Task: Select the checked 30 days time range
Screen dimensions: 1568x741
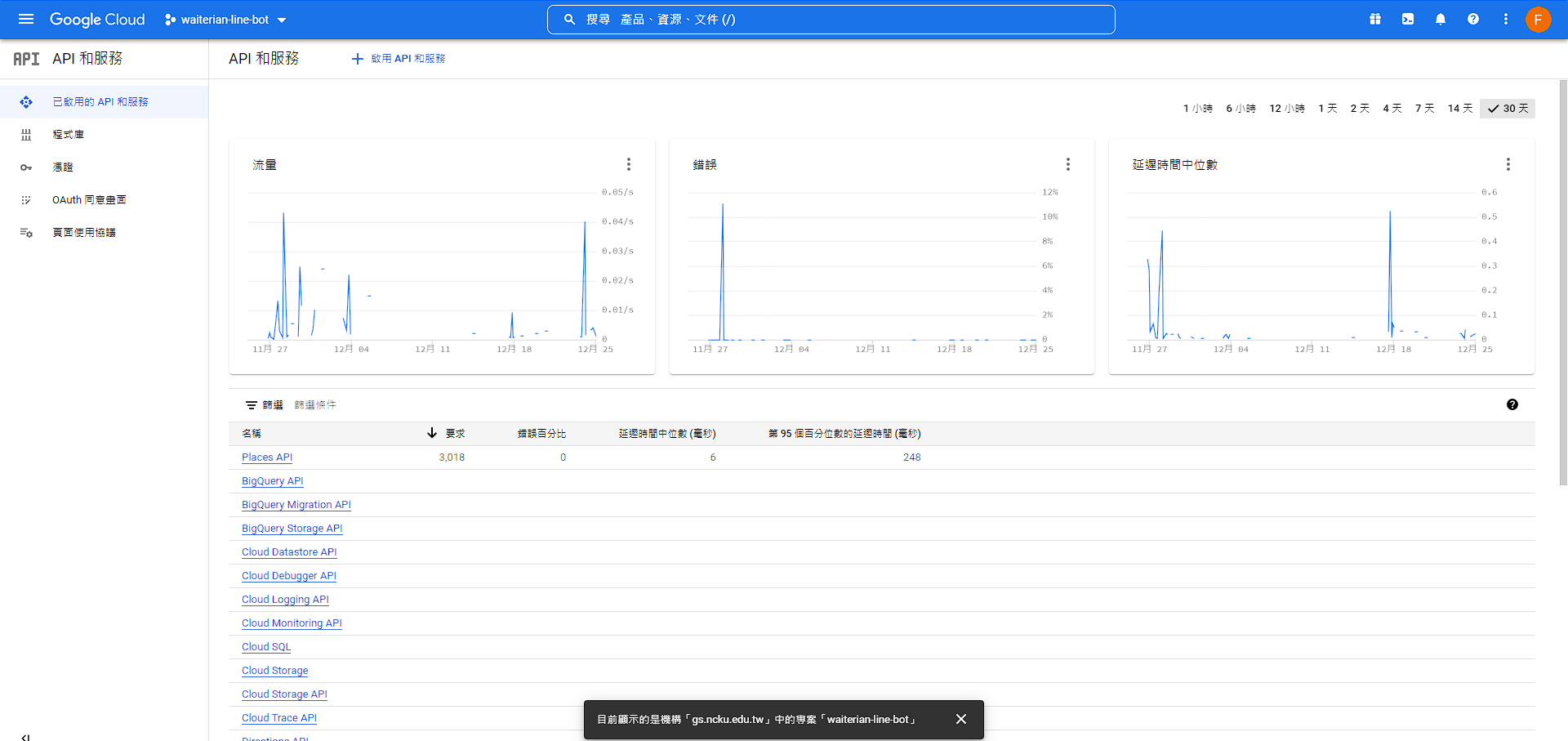Action: click(x=1508, y=109)
